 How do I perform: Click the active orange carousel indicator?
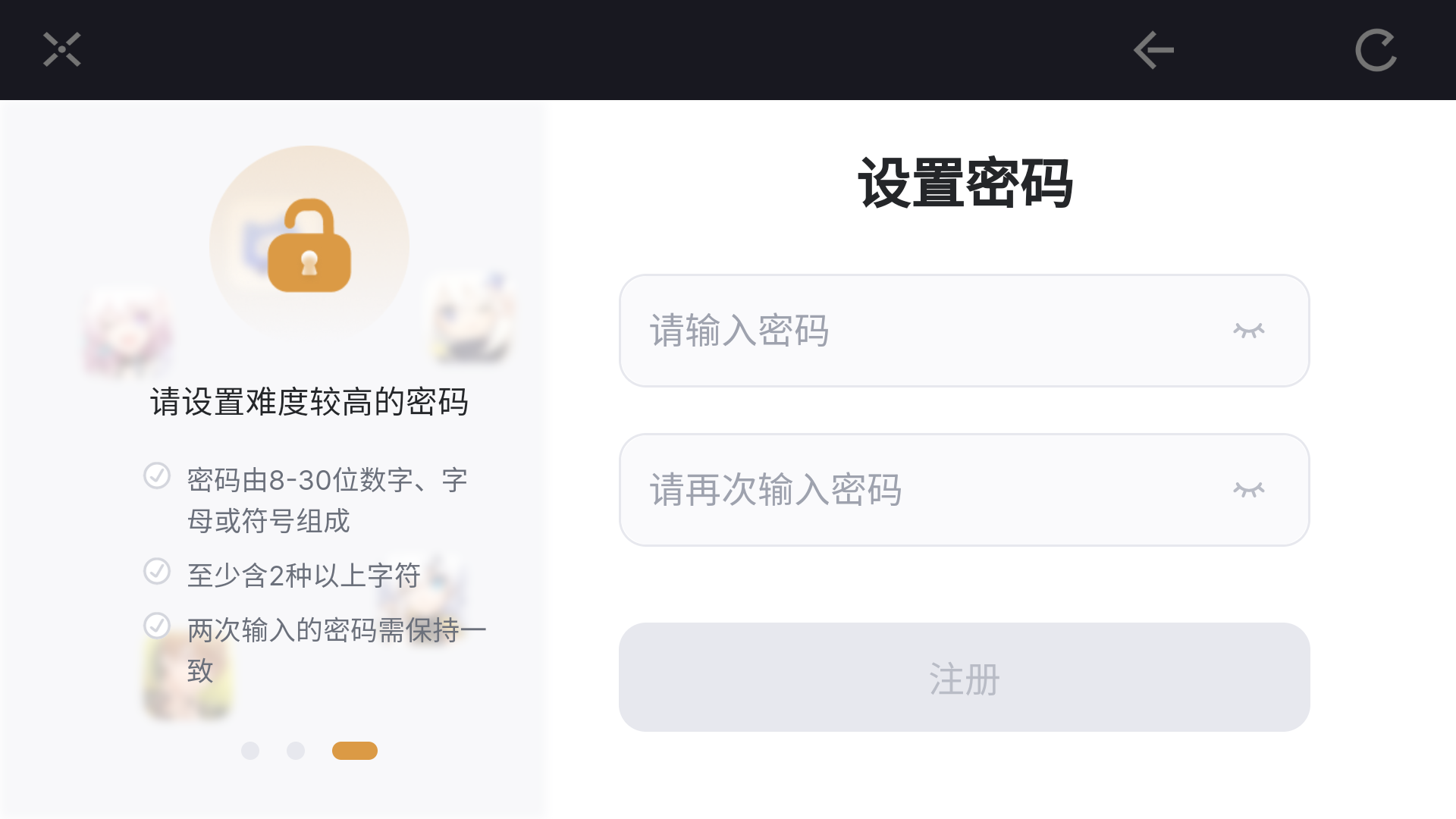pyautogui.click(x=355, y=751)
